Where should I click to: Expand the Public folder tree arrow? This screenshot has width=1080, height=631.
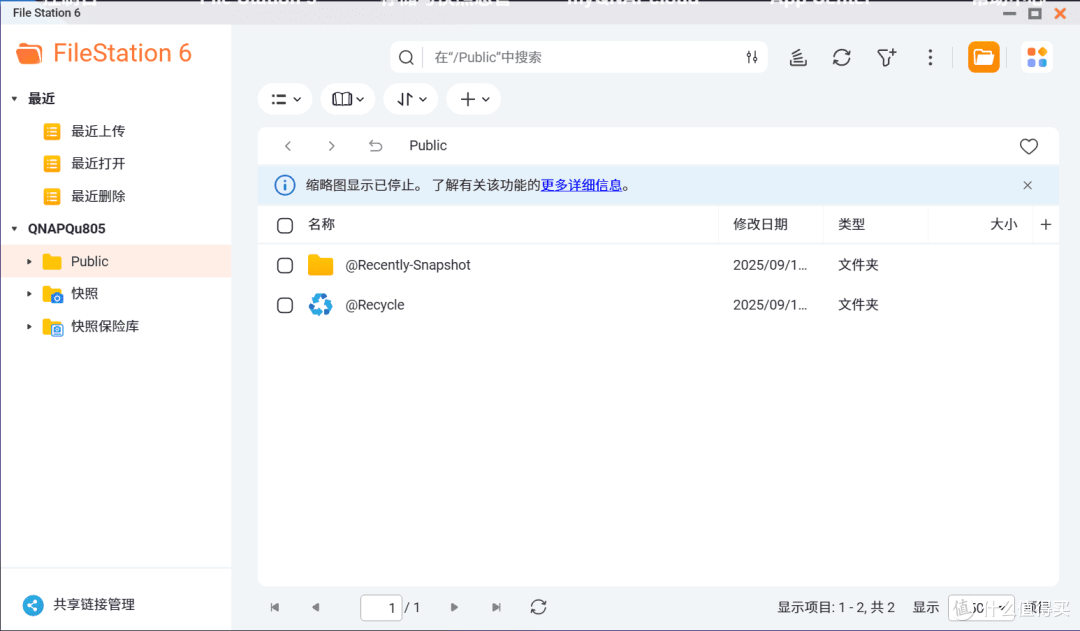29,262
